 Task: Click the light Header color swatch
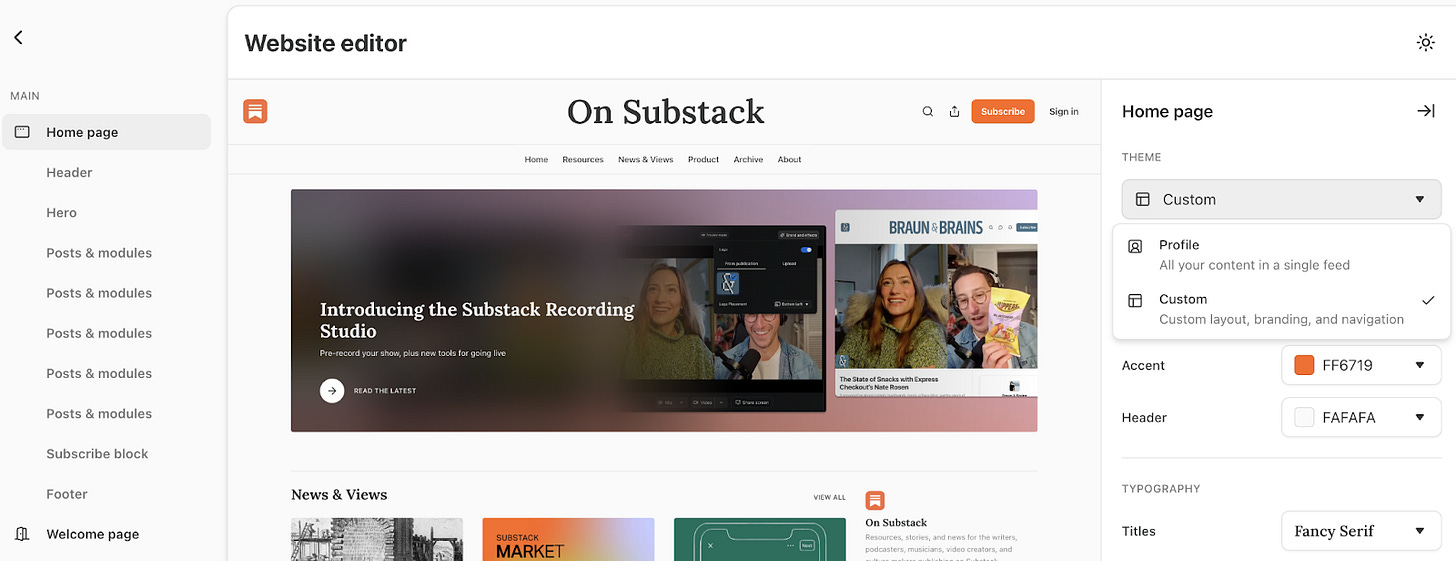click(1304, 417)
